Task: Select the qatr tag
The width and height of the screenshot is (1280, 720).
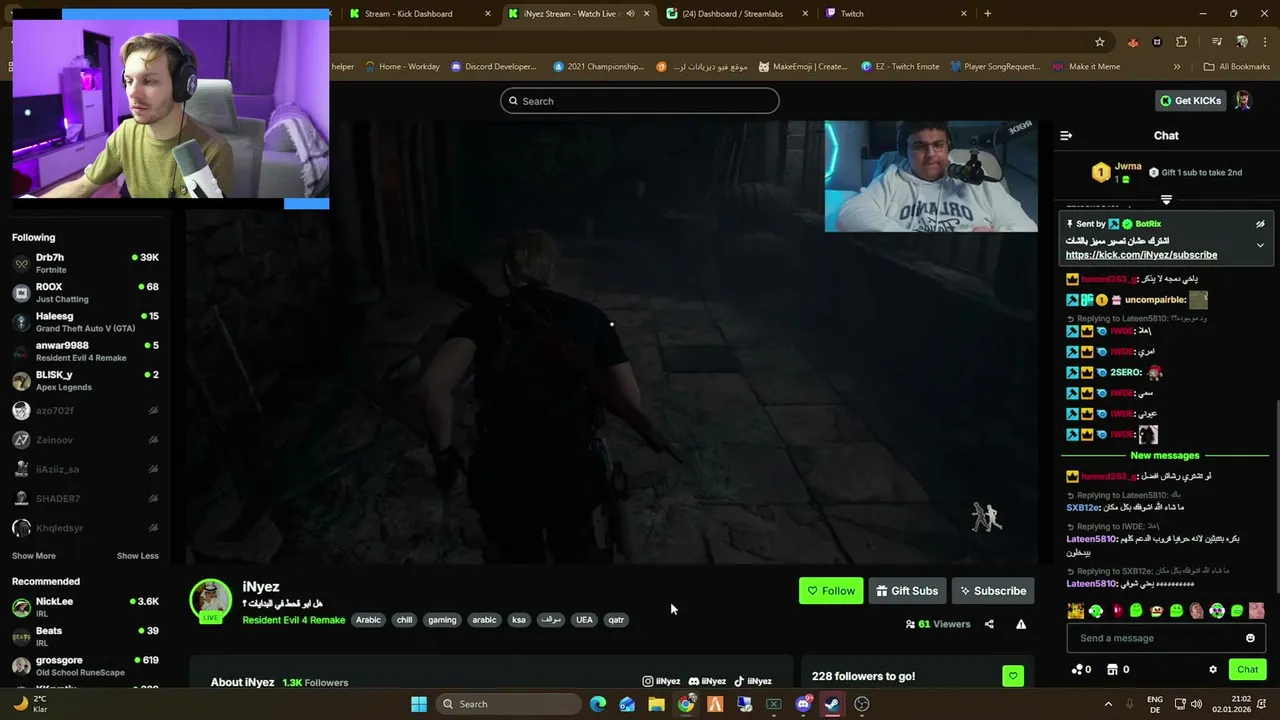Action: 616,620
